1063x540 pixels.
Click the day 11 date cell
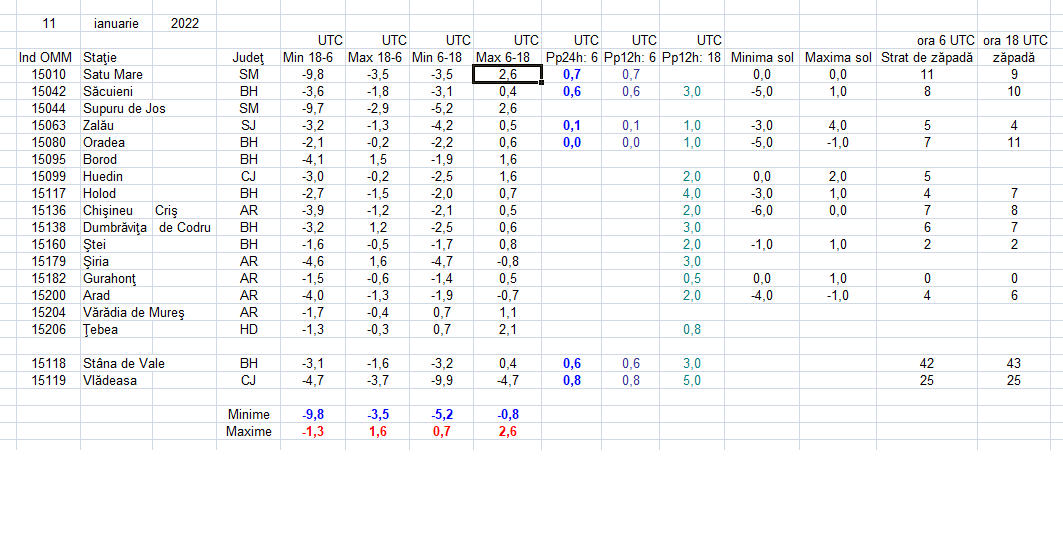tap(48, 24)
